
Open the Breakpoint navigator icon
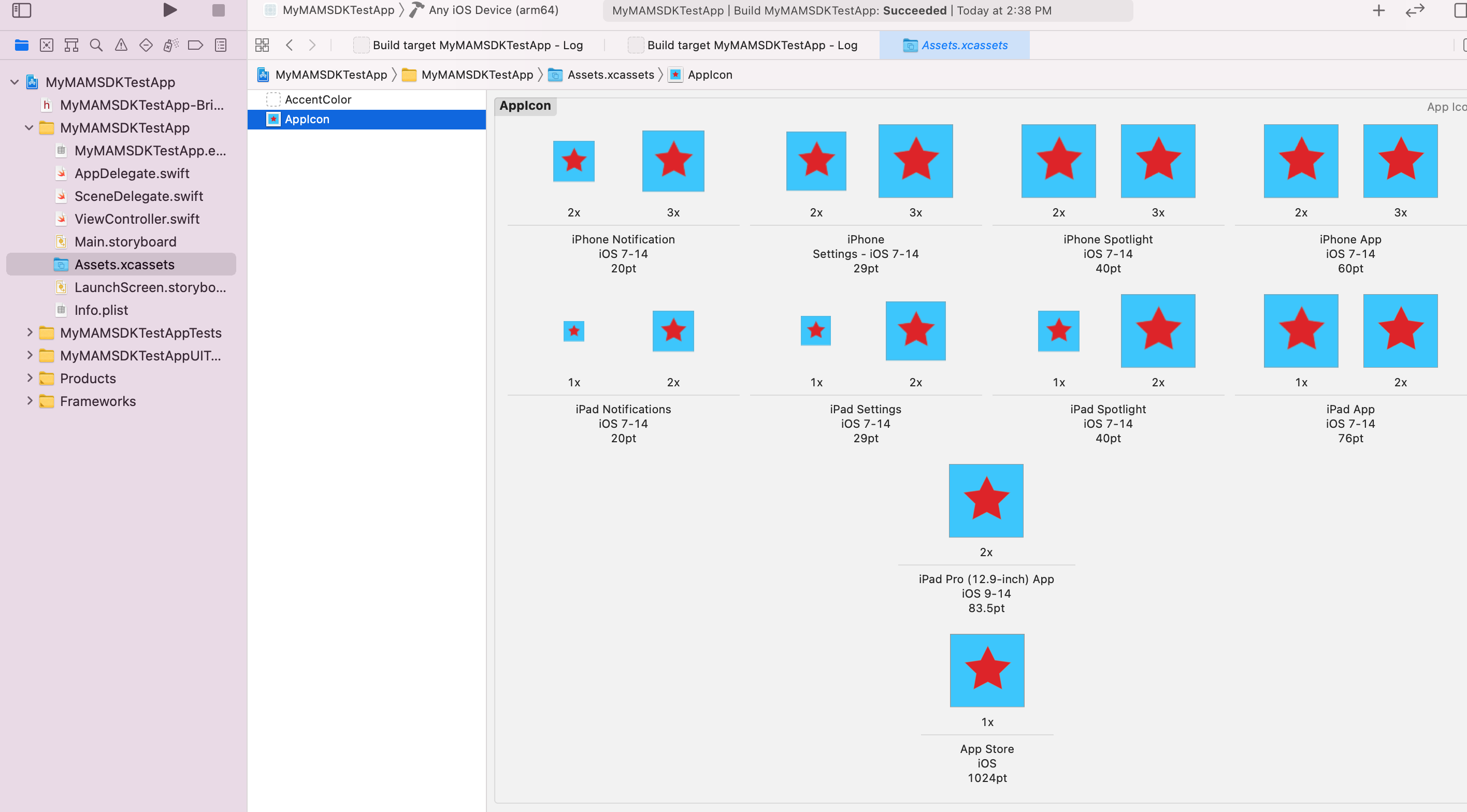point(195,45)
